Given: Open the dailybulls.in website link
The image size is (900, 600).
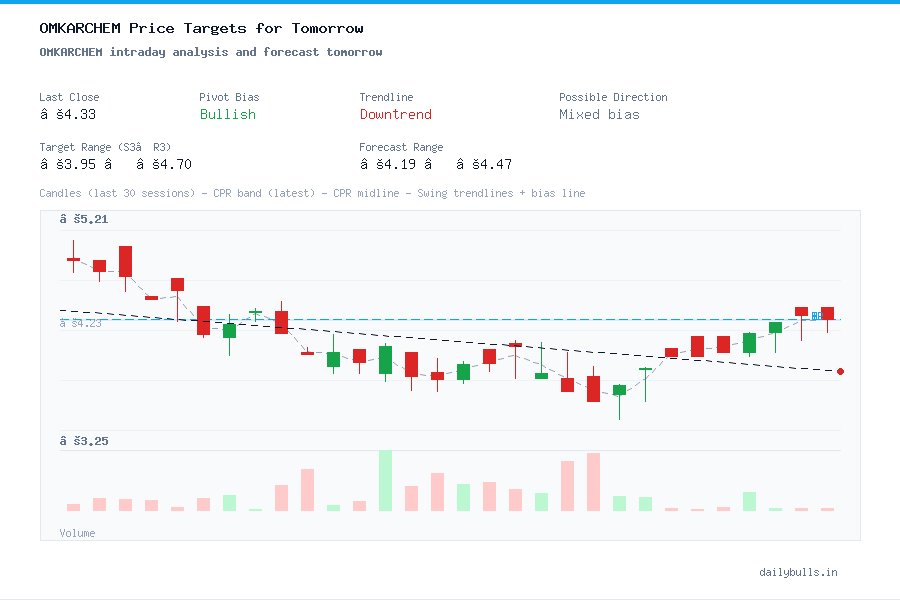Looking at the screenshot, I should [799, 572].
